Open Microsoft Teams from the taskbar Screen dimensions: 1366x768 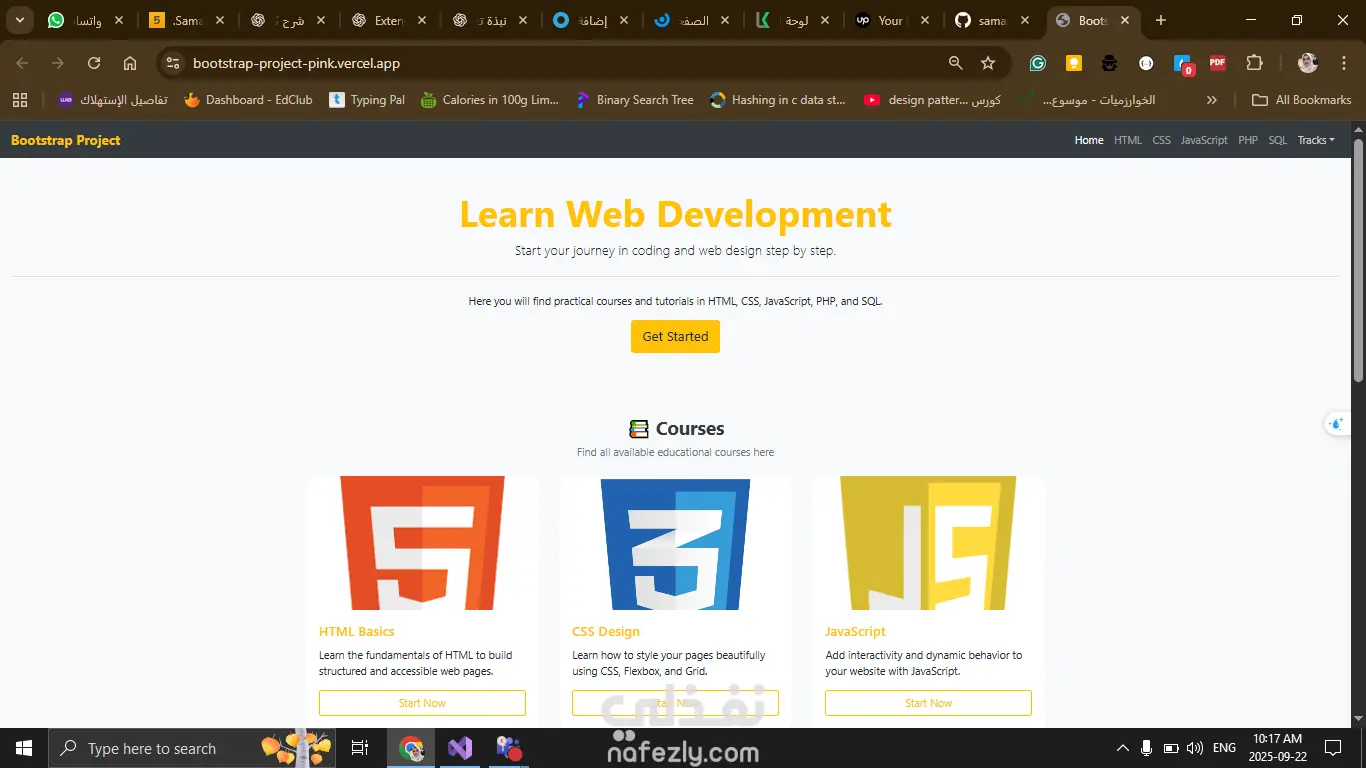509,748
